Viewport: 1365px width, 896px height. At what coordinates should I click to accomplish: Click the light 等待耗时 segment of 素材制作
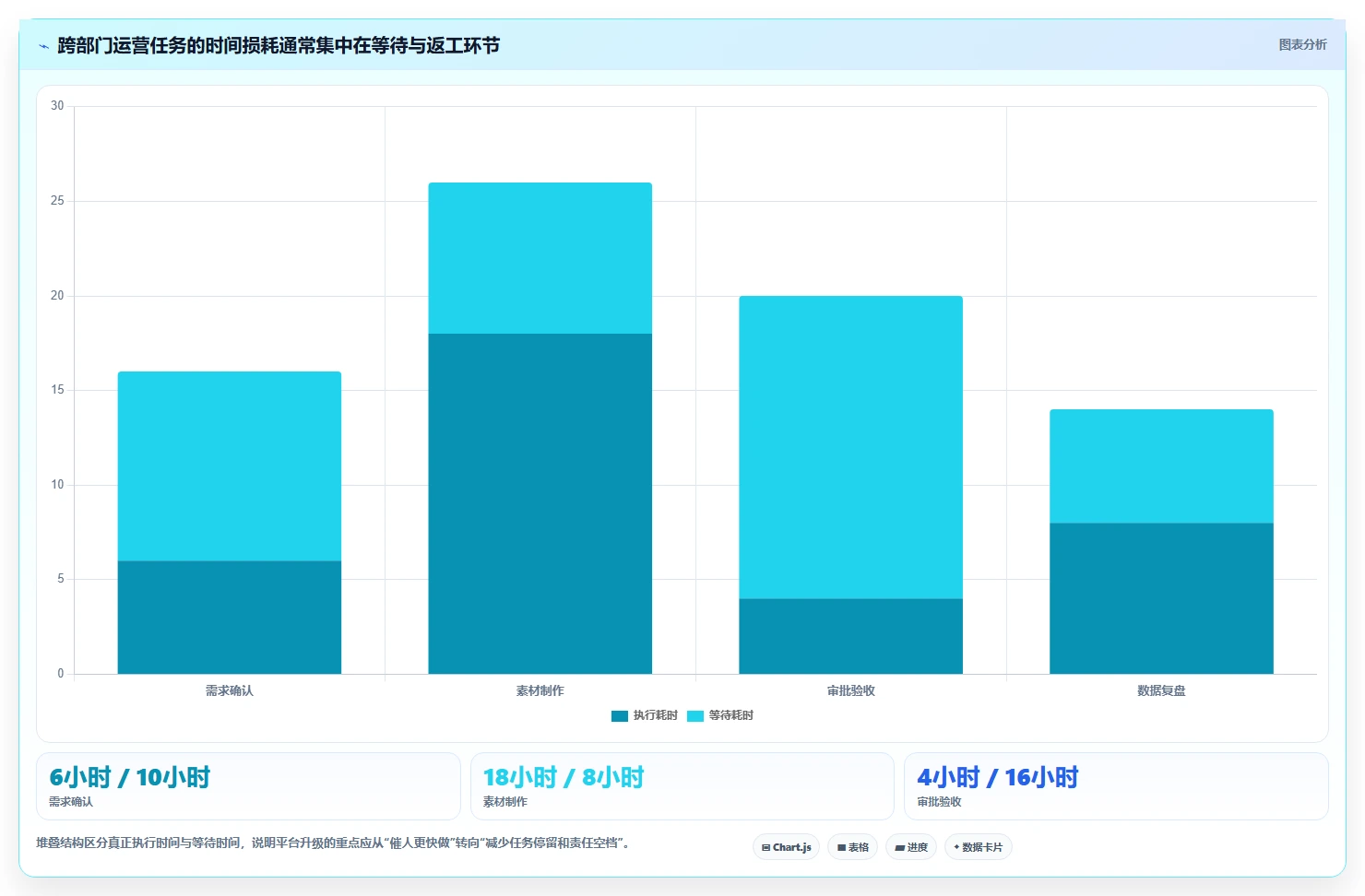pos(540,258)
